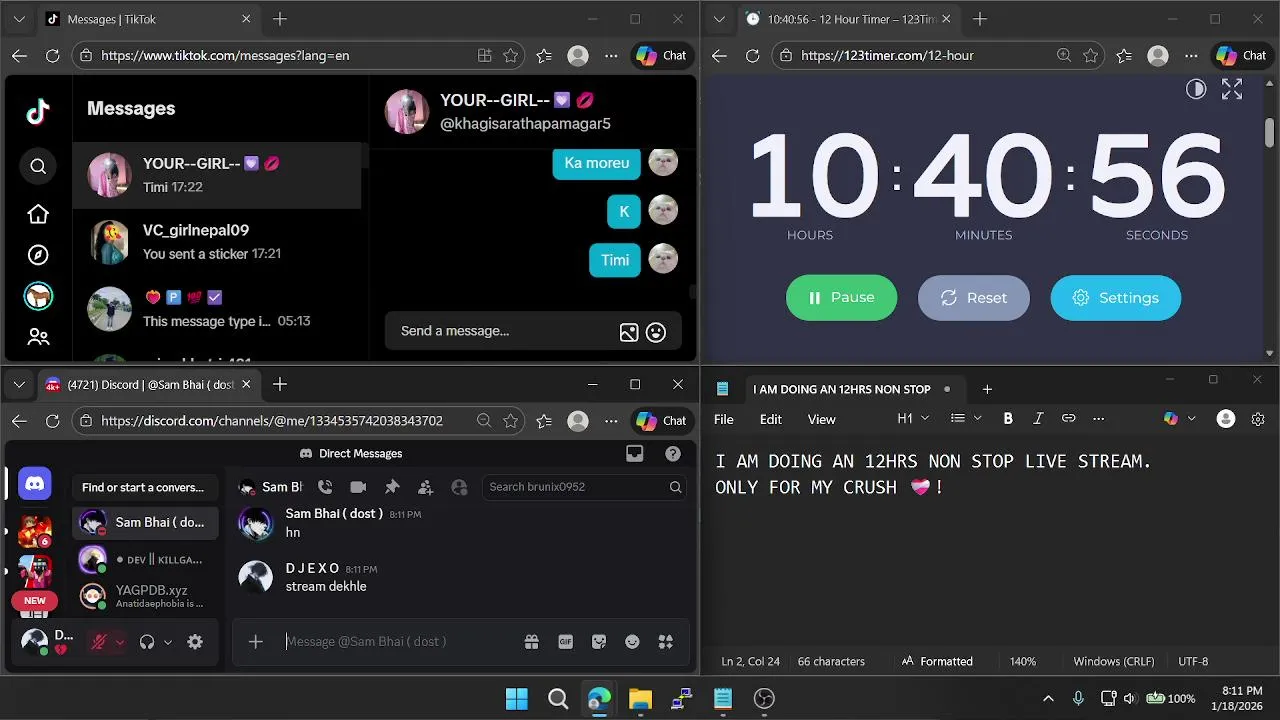Toggle bold formatting in Notepad
This screenshot has width=1280, height=720.
1008,419
